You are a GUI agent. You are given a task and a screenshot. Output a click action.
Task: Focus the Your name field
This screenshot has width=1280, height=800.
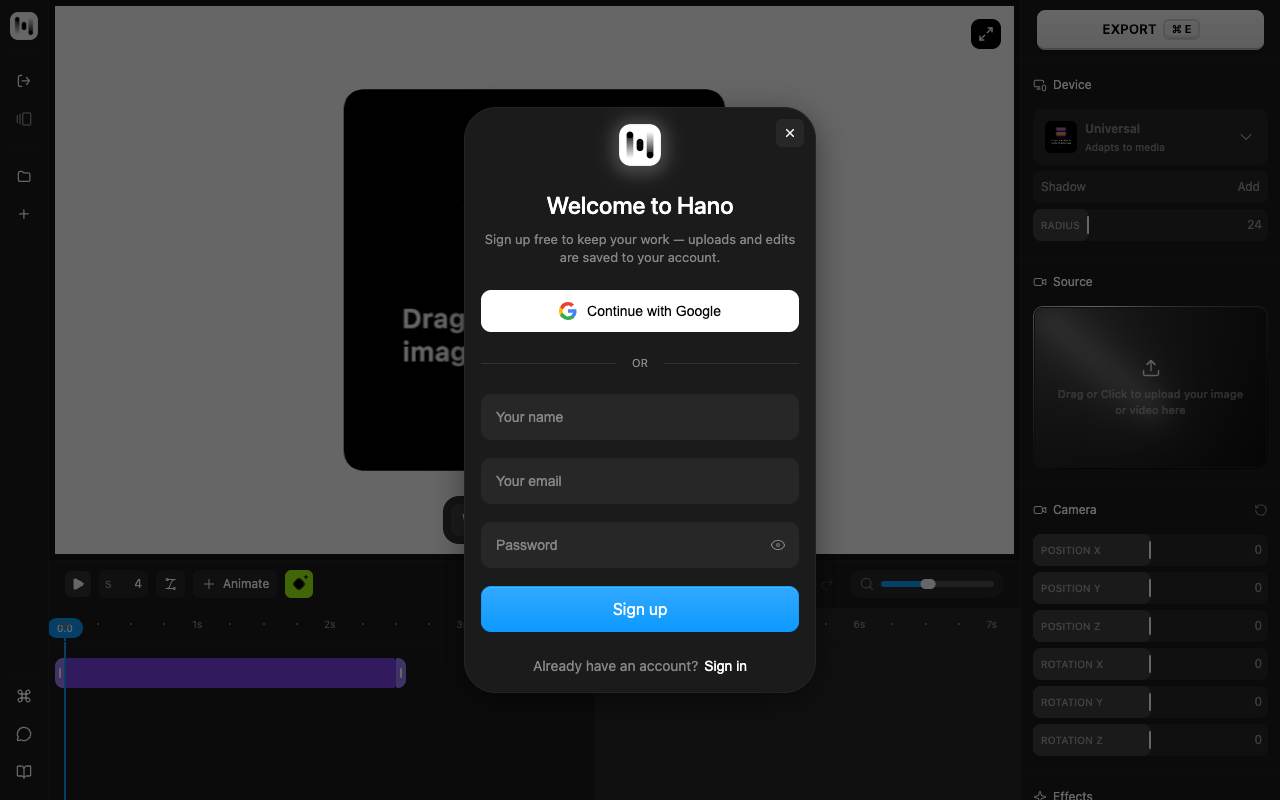[640, 417]
